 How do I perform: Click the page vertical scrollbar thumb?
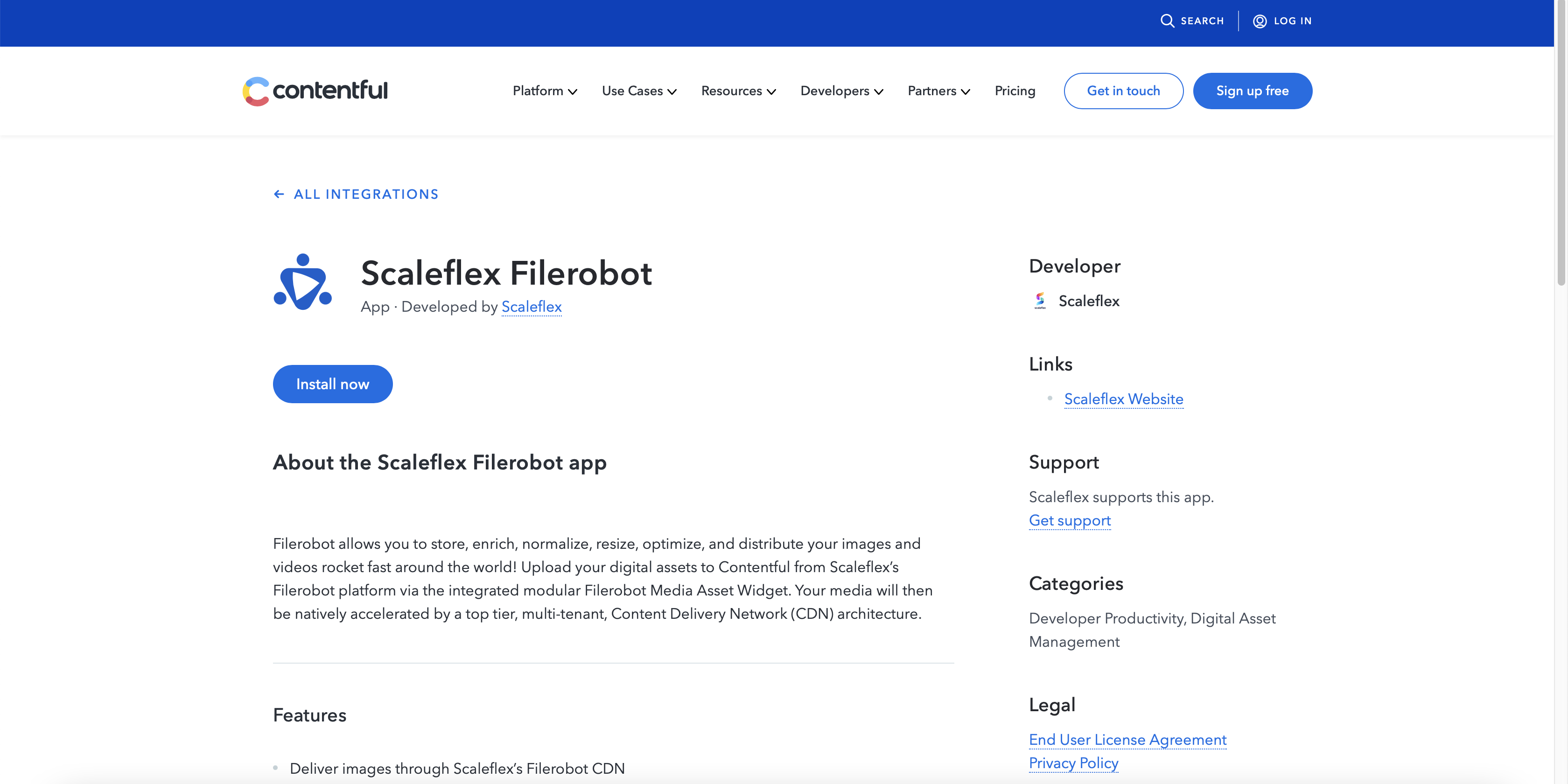click(1561, 143)
